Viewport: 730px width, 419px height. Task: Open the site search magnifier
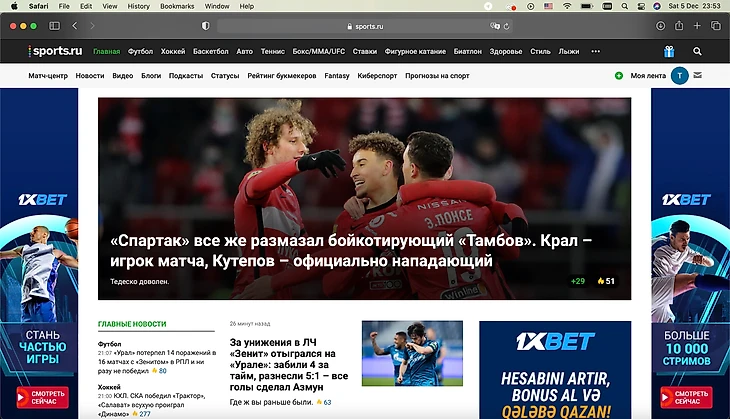coord(697,51)
